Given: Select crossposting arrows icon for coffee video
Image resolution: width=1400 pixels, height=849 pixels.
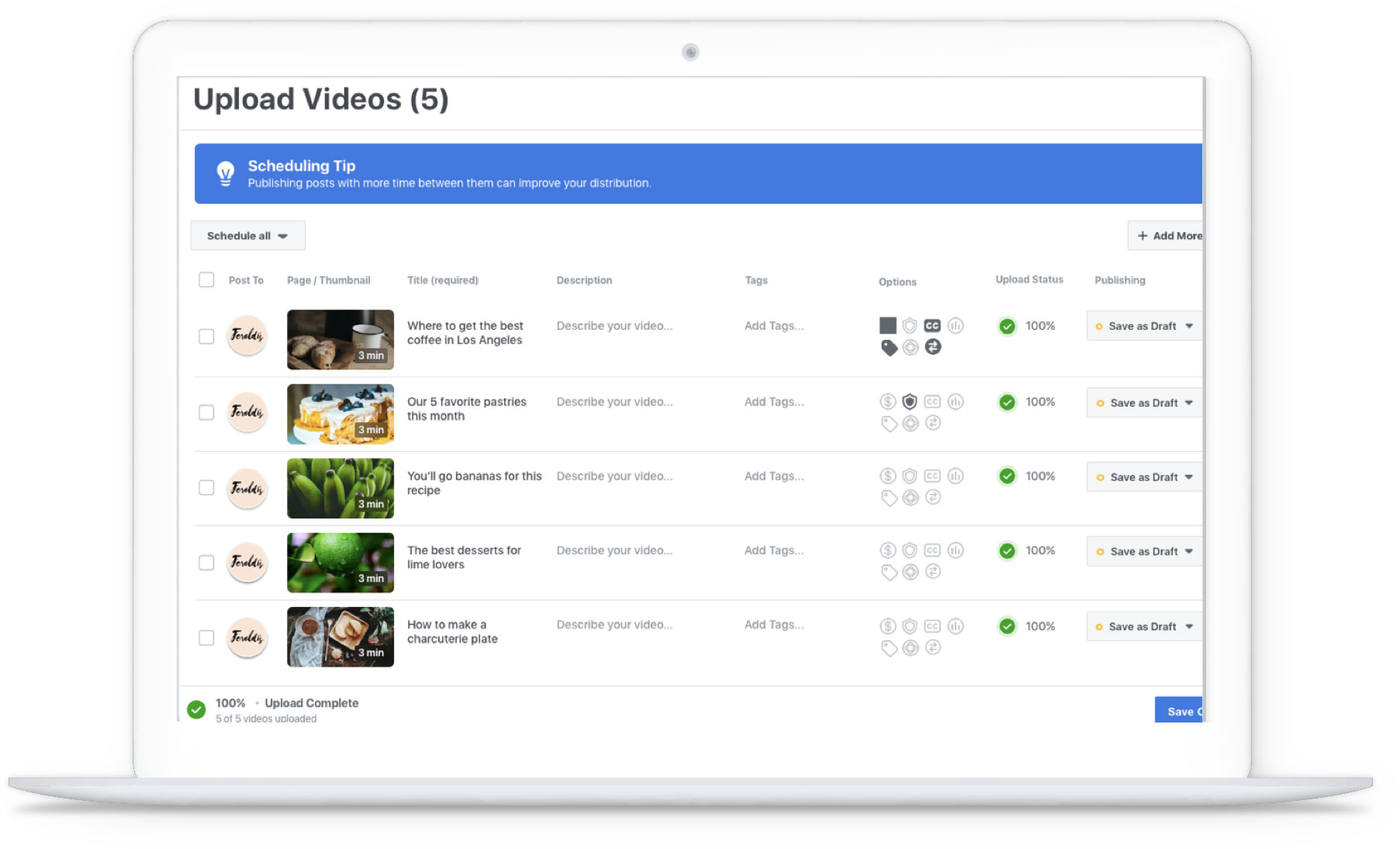Looking at the screenshot, I should (933, 347).
